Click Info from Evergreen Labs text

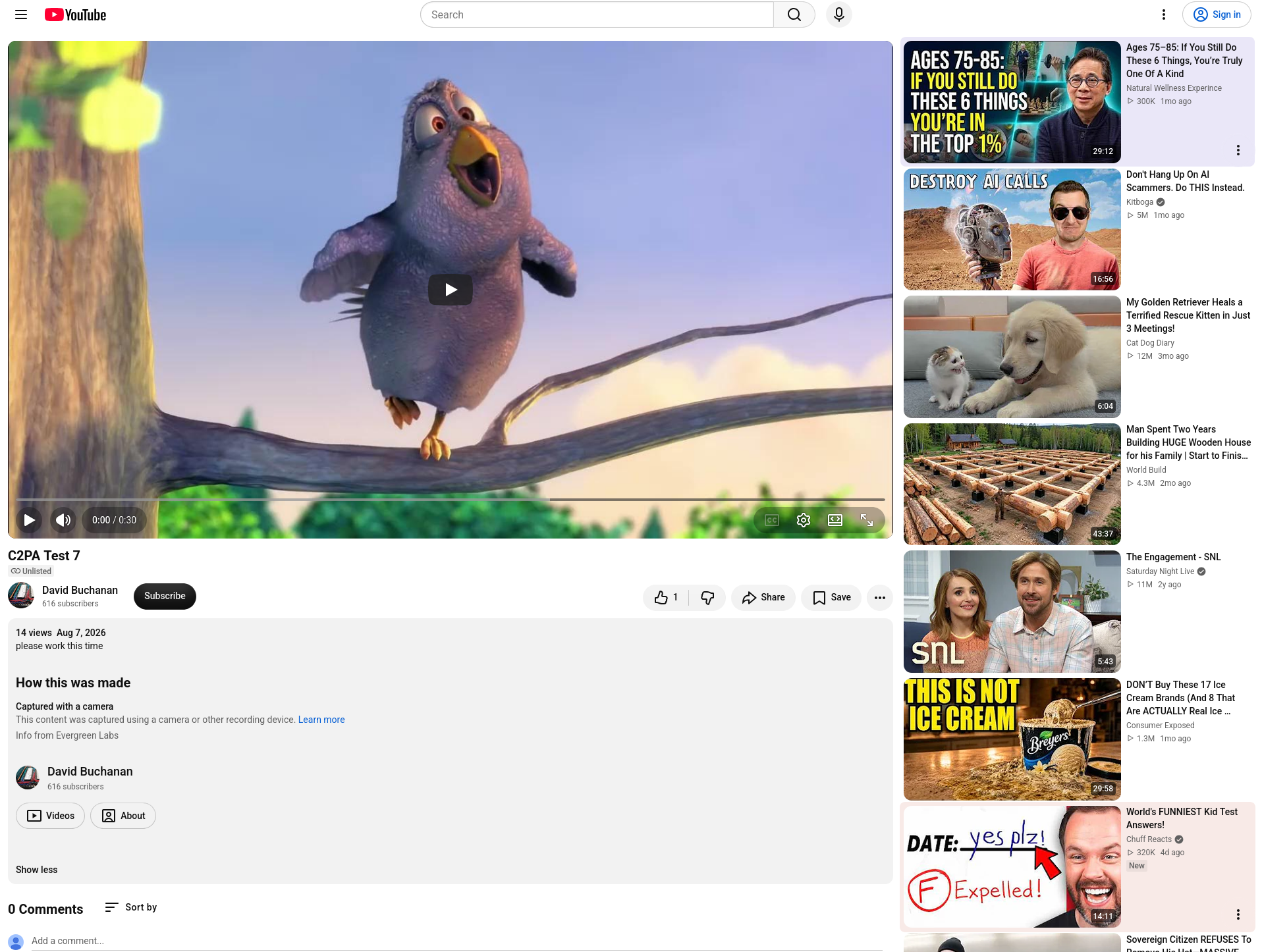67,735
